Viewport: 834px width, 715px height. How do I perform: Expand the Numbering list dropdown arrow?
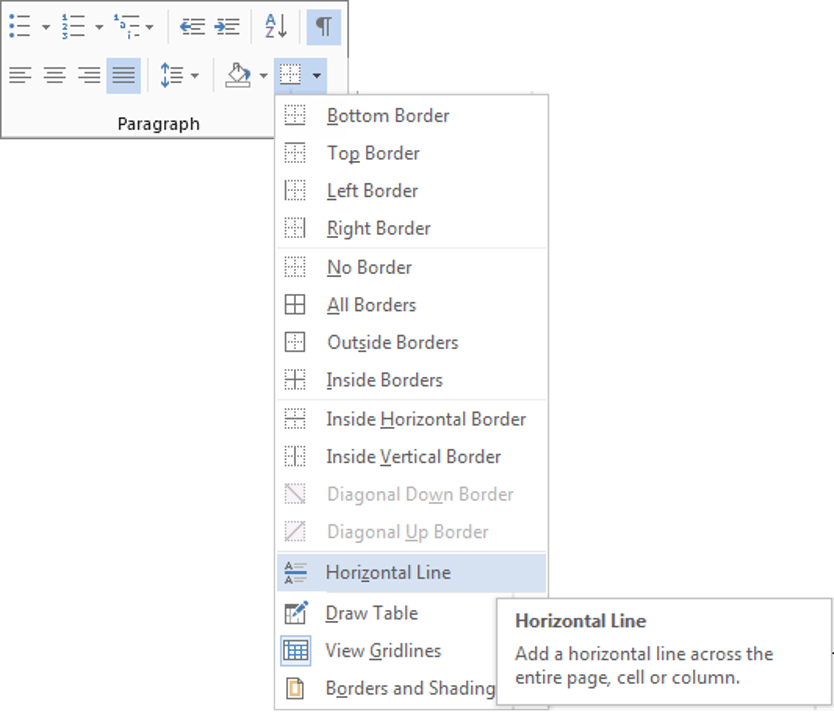[99, 27]
